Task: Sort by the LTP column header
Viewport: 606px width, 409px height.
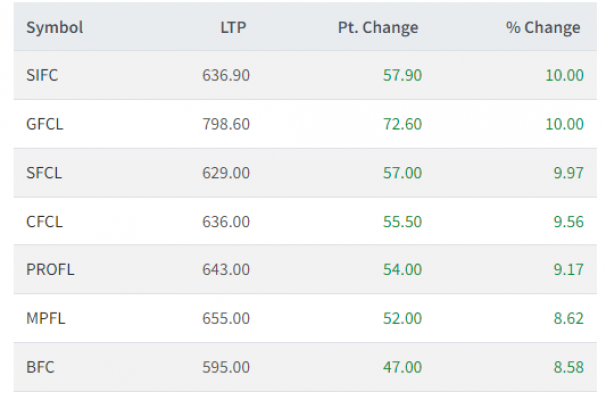Action: click(x=233, y=28)
